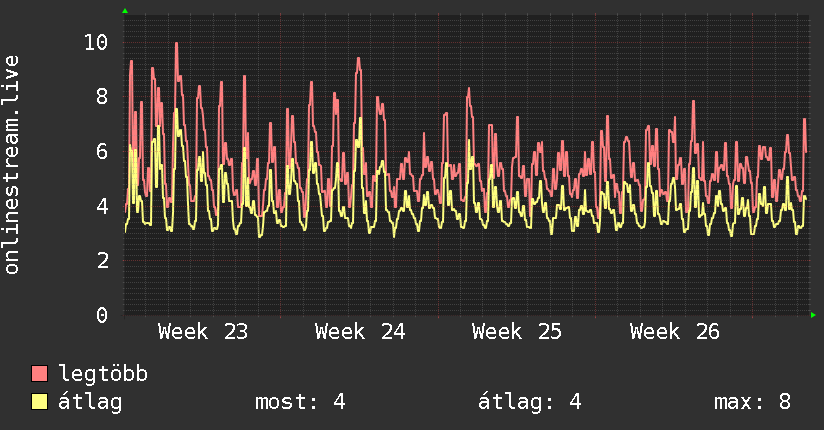Viewport: 824px width, 430px height.
Task: Click the 2 value on y-axis
Action: click(102, 260)
